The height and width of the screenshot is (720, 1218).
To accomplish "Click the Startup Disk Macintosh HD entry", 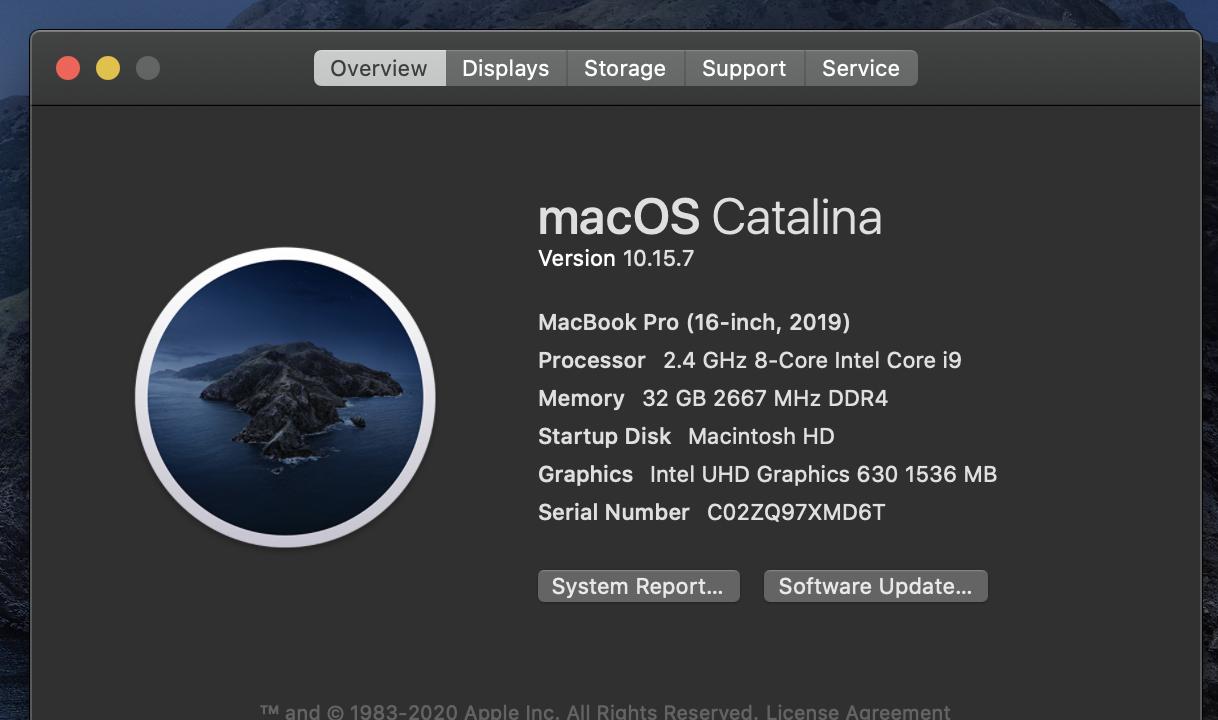I will click(x=686, y=436).
